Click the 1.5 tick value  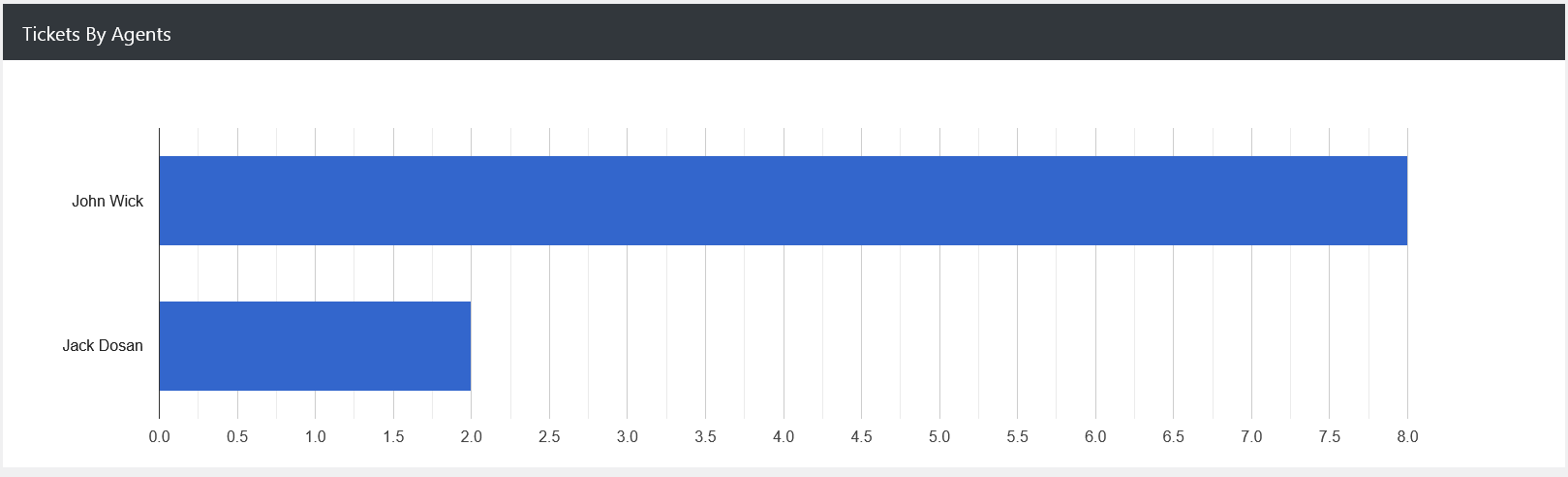(x=393, y=436)
